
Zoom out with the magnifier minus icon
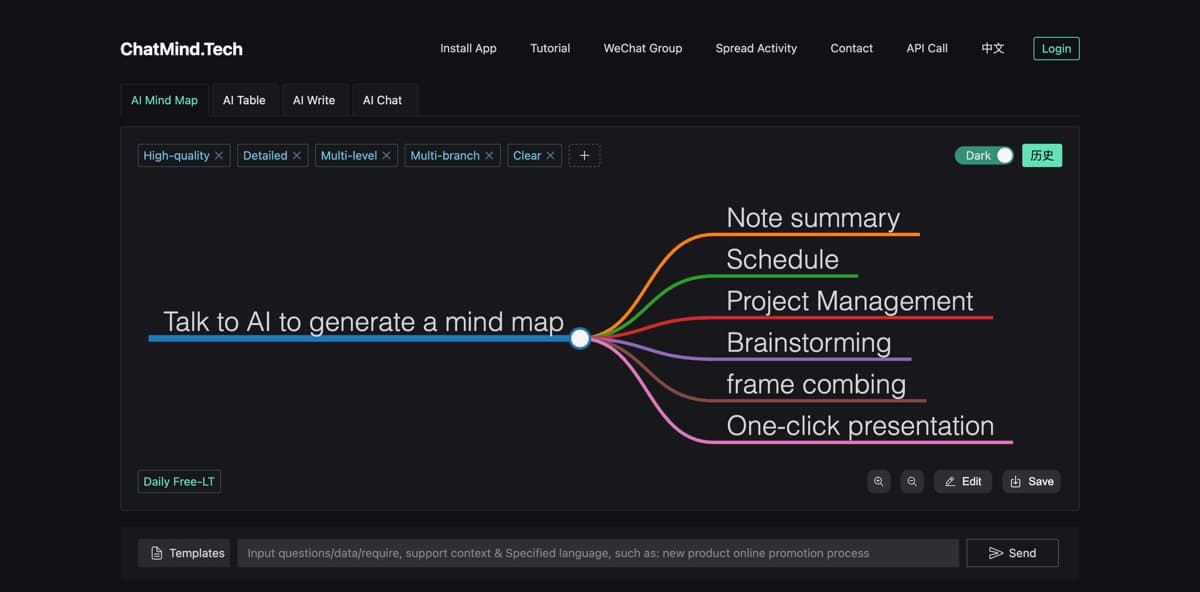(912, 482)
